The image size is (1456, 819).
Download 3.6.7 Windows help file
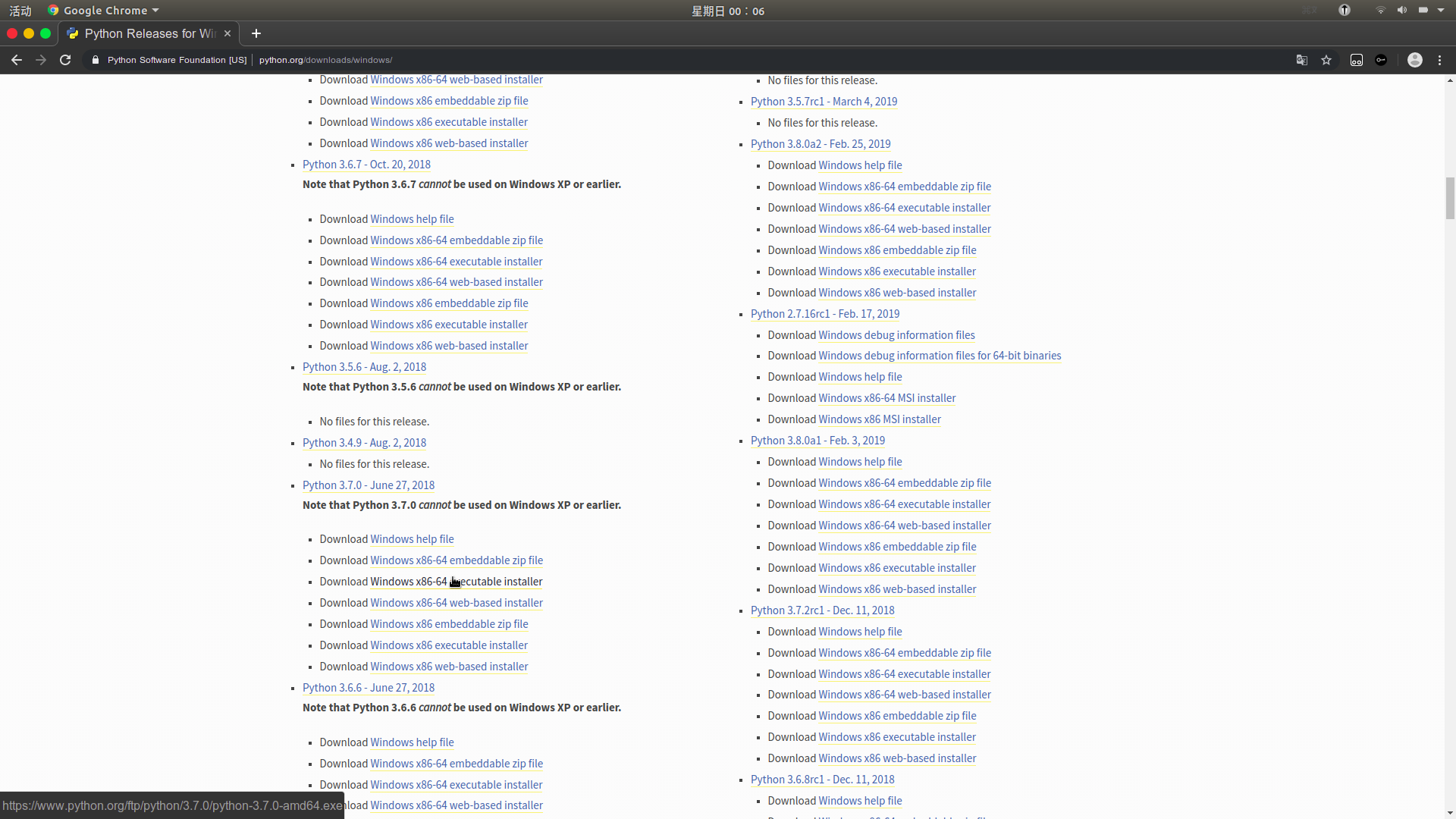click(412, 219)
